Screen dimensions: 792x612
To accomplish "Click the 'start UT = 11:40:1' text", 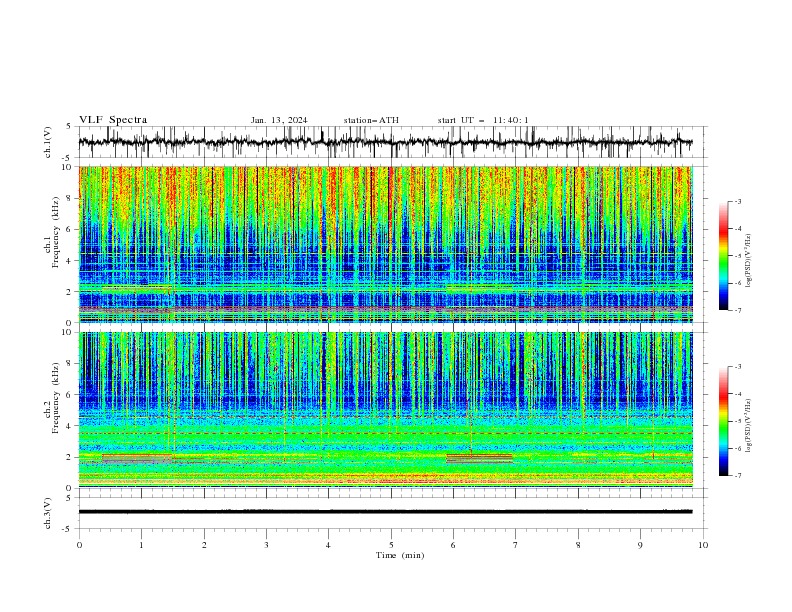I will (x=483, y=120).
